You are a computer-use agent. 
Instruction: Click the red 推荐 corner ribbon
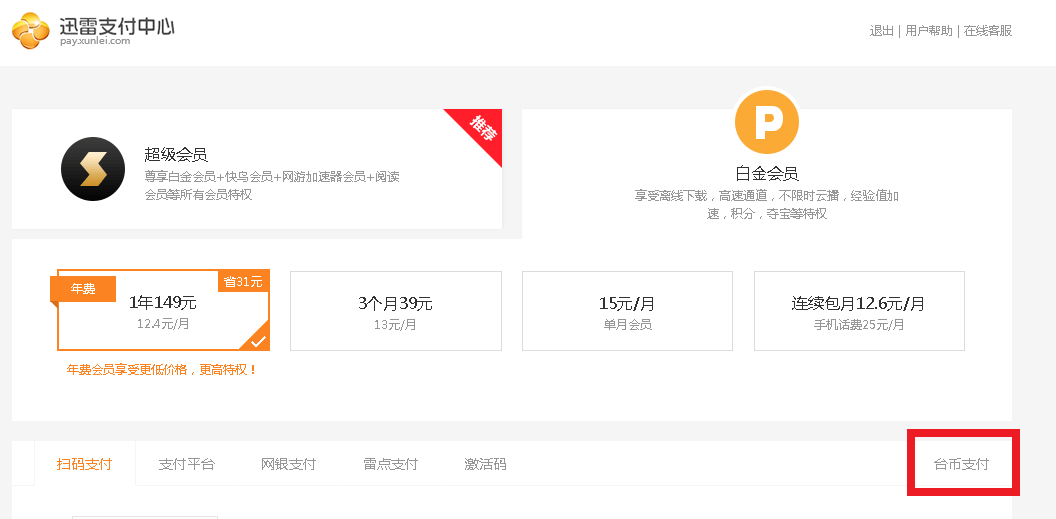pos(479,132)
